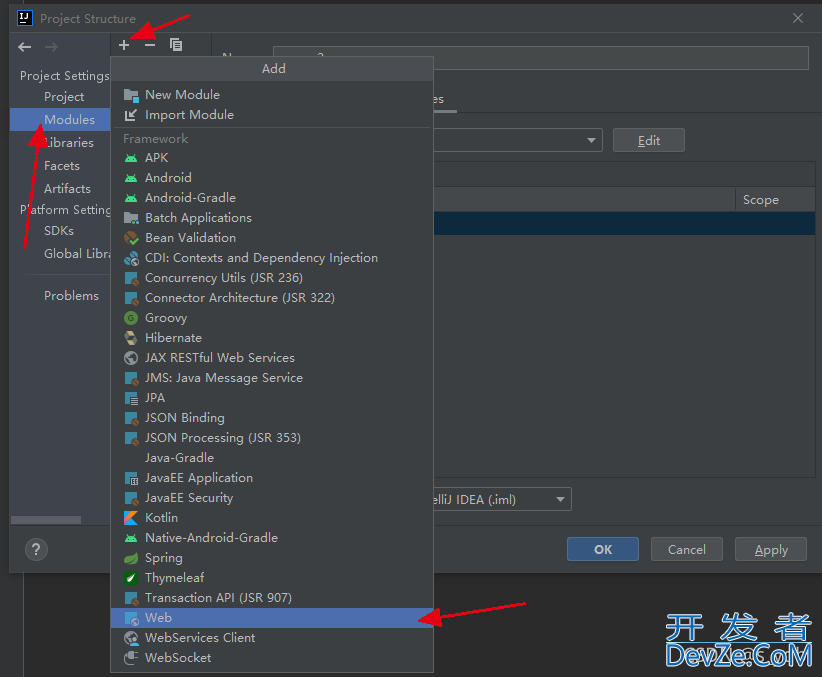This screenshot has width=822, height=677.
Task: Select JMS: Java Message Service
Action: (272, 378)
